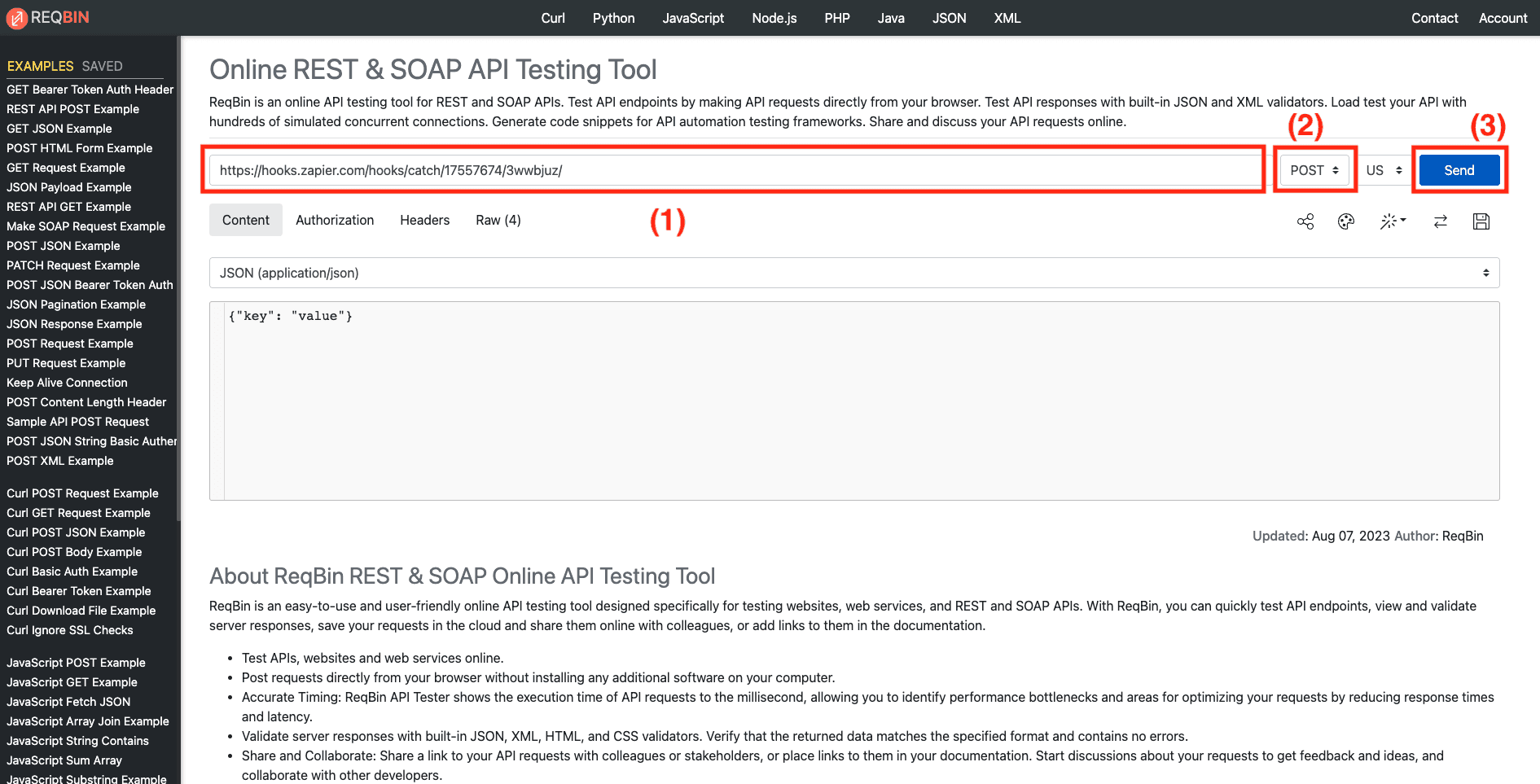1540x784 pixels.
Task: Open POST HTML Form Example
Action: (x=80, y=148)
